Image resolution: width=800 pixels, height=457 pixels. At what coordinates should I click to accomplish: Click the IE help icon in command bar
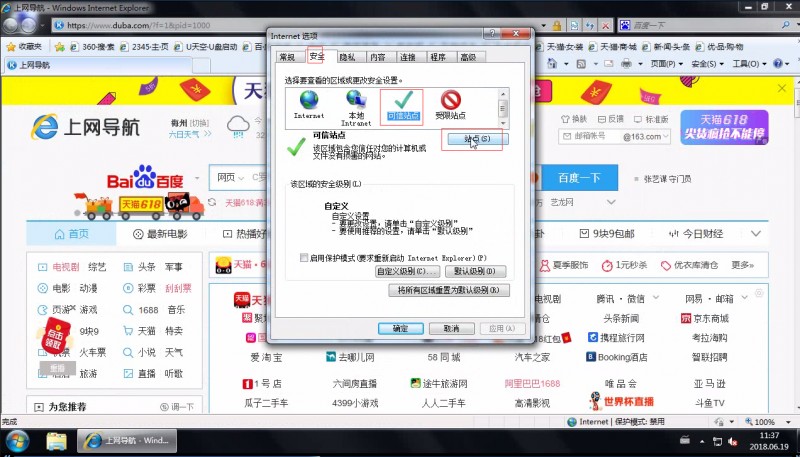pyautogui.click(x=778, y=64)
